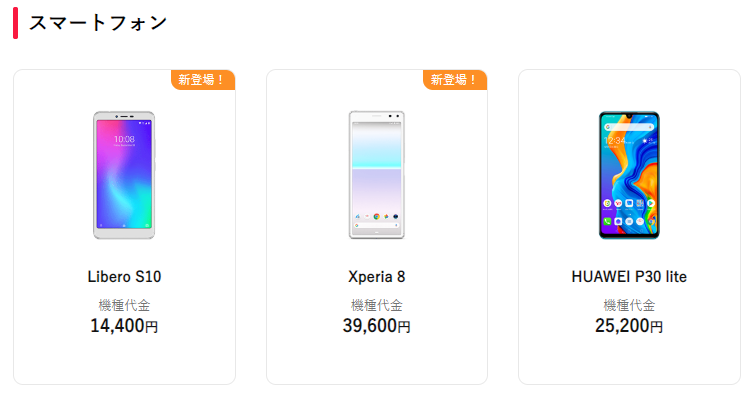Click 機種代金 label under HUAWEI P30 lite
Screen dimensions: 752x396
(629, 305)
